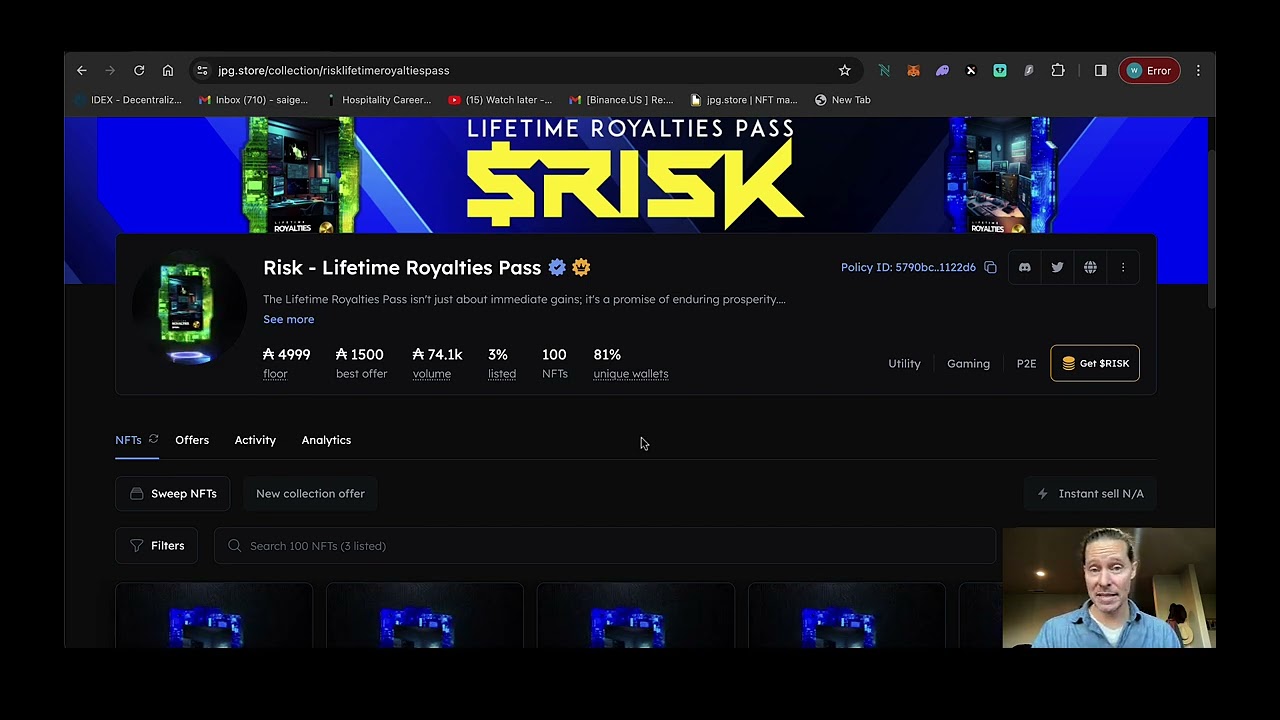Copy the Policy ID to clipboard
The width and height of the screenshot is (1280, 720).
coord(990,267)
